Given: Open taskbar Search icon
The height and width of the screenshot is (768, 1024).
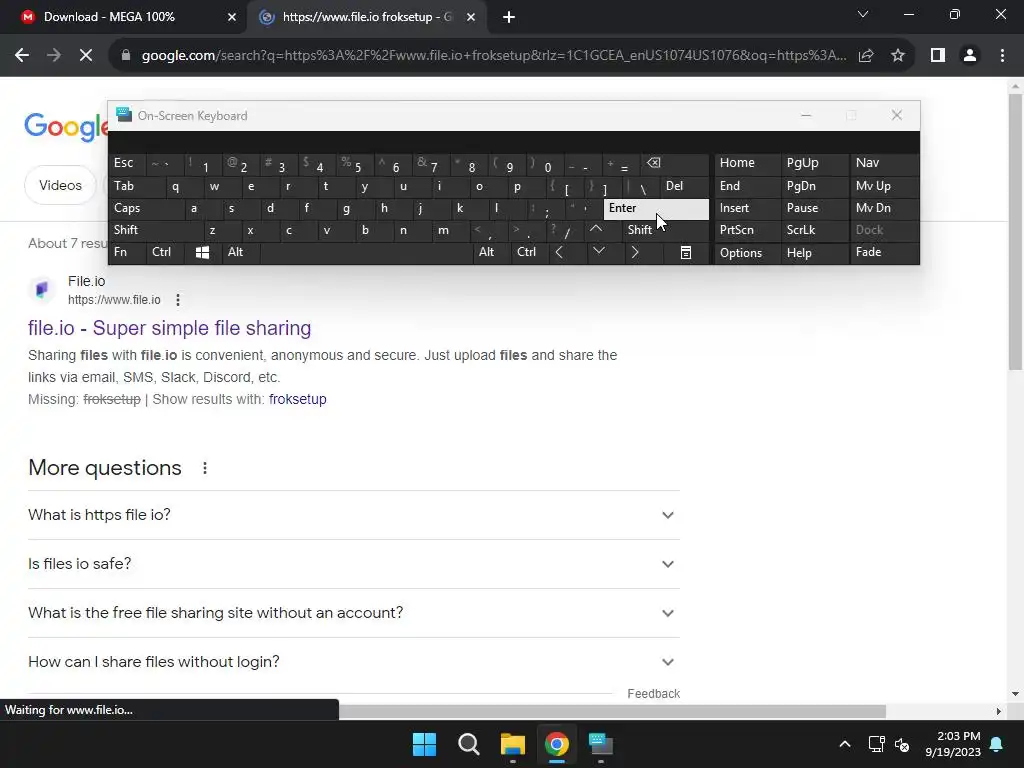Looking at the screenshot, I should [468, 744].
